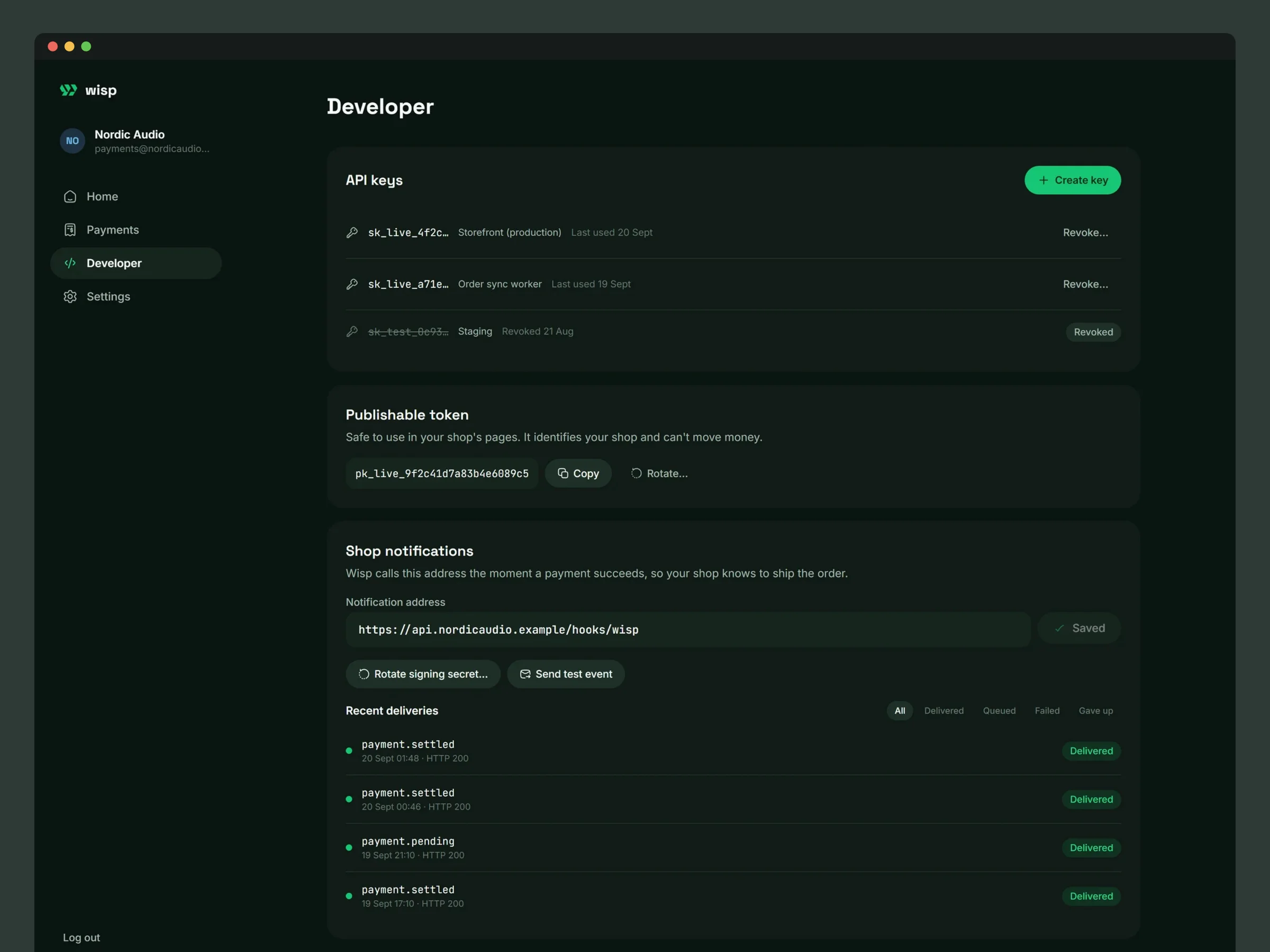This screenshot has width=1270, height=952.
Task: Copy the publishable token
Action: [x=578, y=473]
